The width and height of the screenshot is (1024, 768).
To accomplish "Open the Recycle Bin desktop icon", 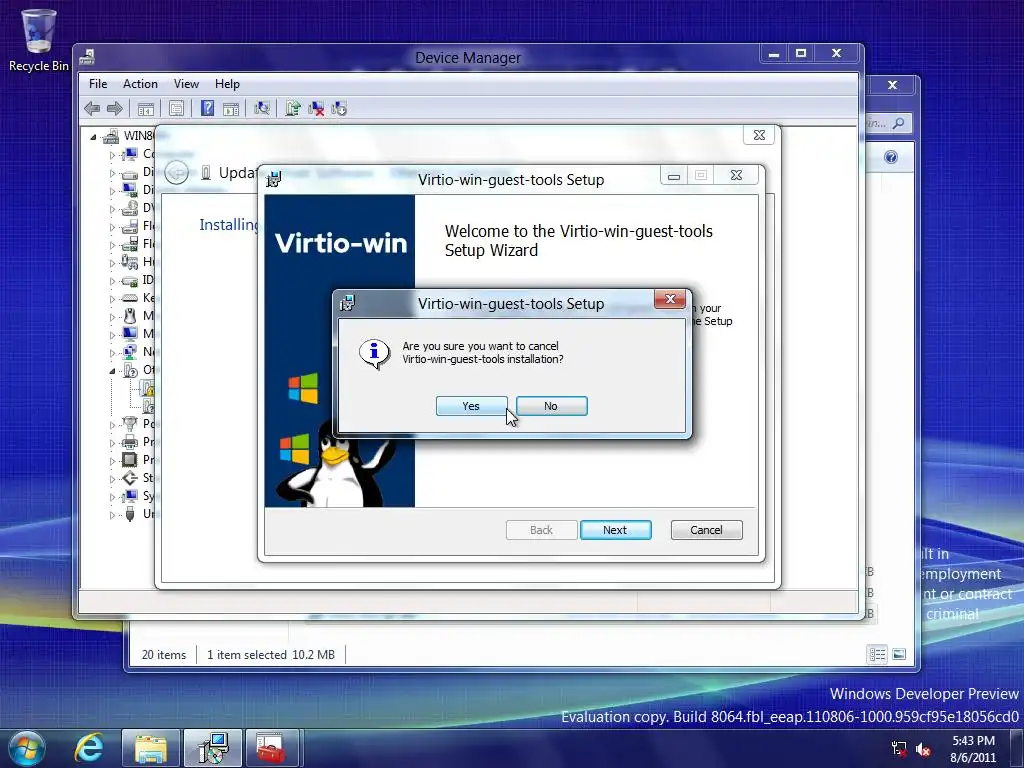I will pyautogui.click(x=38, y=40).
